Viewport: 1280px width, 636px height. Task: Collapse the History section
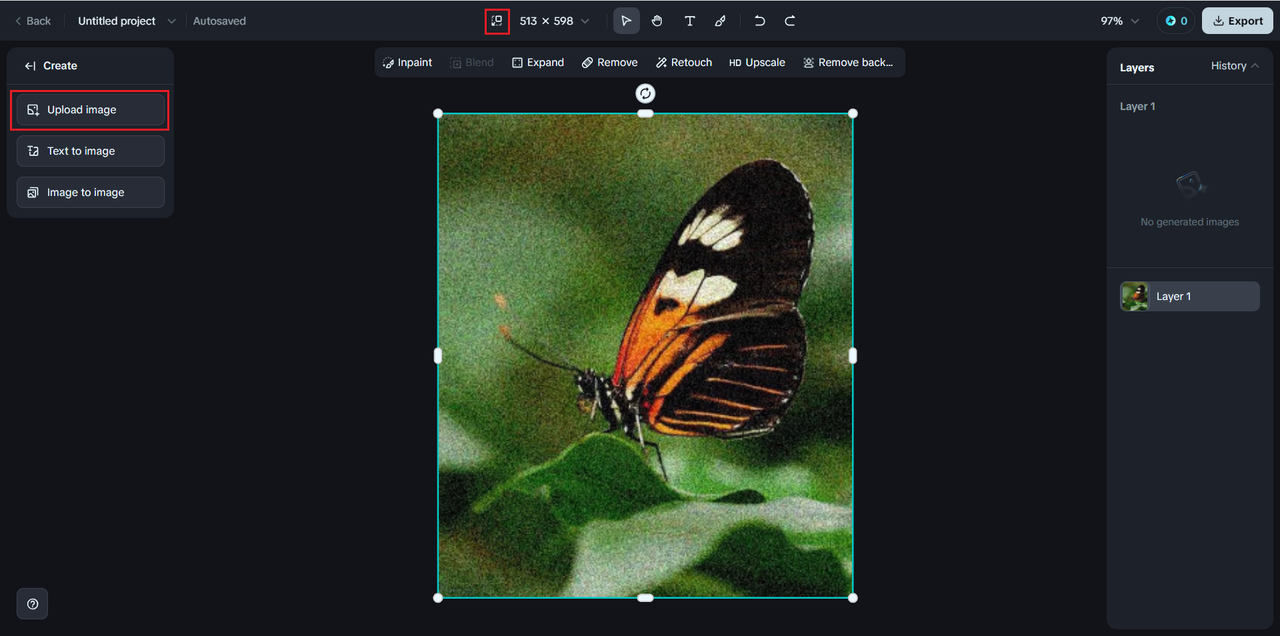pos(1235,66)
